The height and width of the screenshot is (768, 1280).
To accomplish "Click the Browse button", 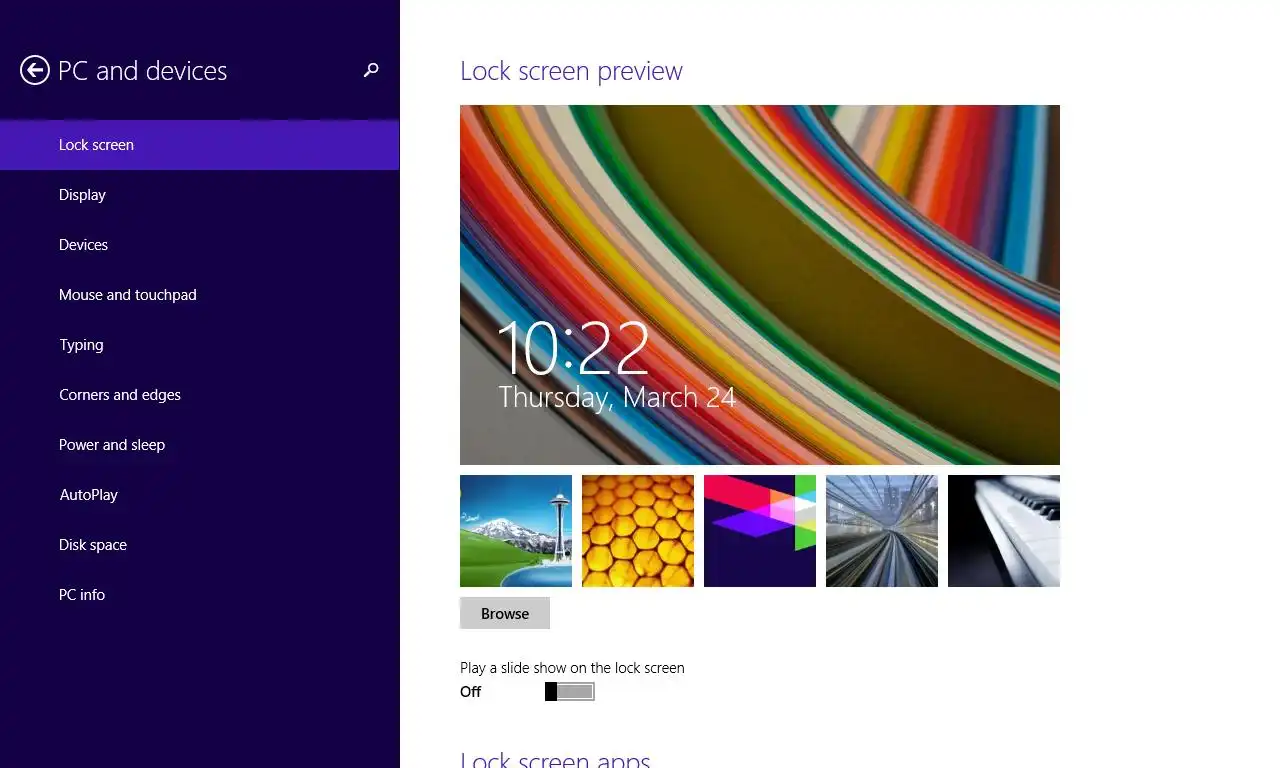I will [505, 613].
